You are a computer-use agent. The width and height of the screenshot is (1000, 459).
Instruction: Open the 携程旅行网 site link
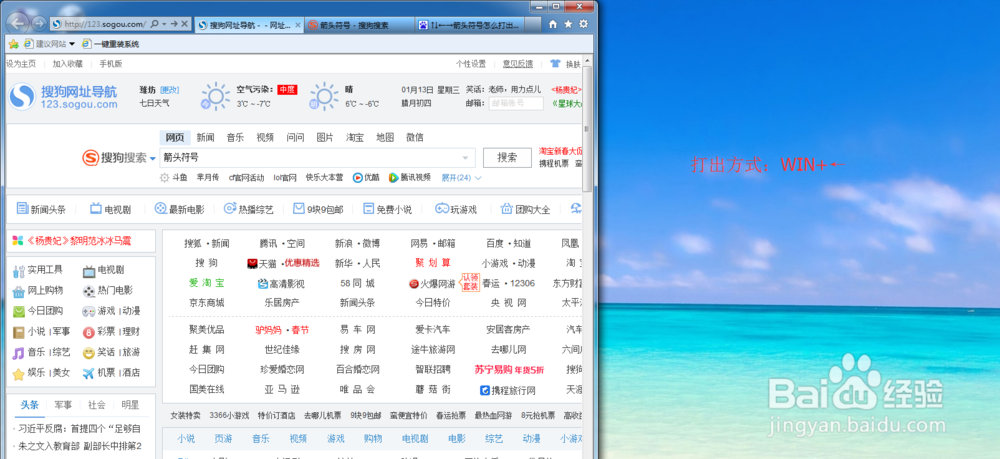tap(508, 390)
